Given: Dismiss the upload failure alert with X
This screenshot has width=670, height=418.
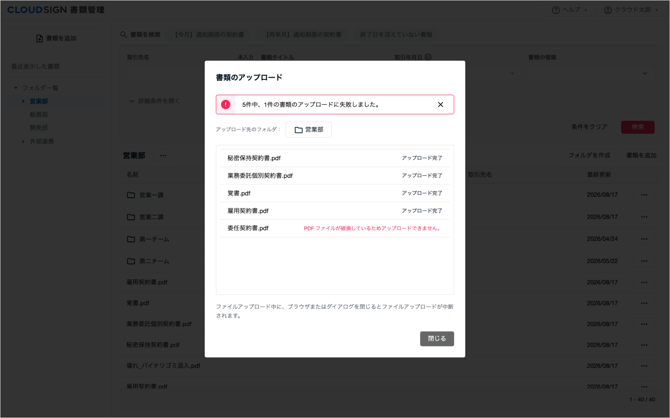Looking at the screenshot, I should tap(440, 104).
